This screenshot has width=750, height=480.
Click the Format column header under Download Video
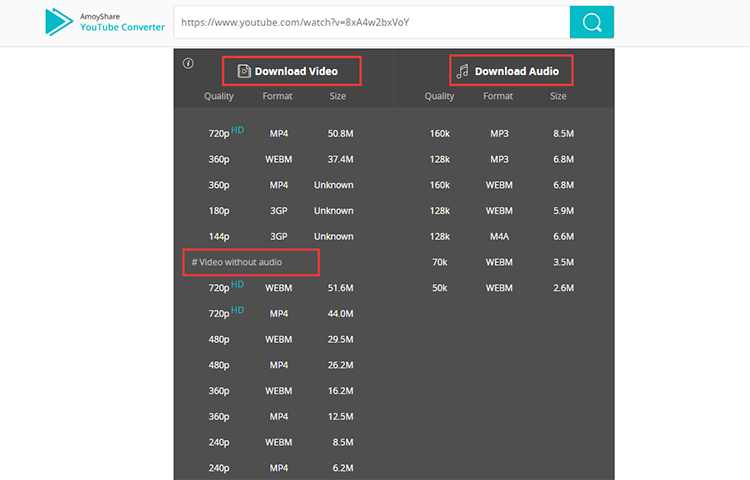[277, 96]
